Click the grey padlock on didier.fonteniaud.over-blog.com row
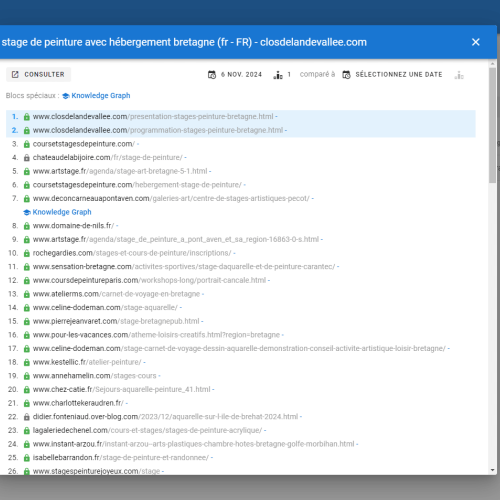Viewport: 500px width, 500px height. pyautogui.click(x=27, y=417)
